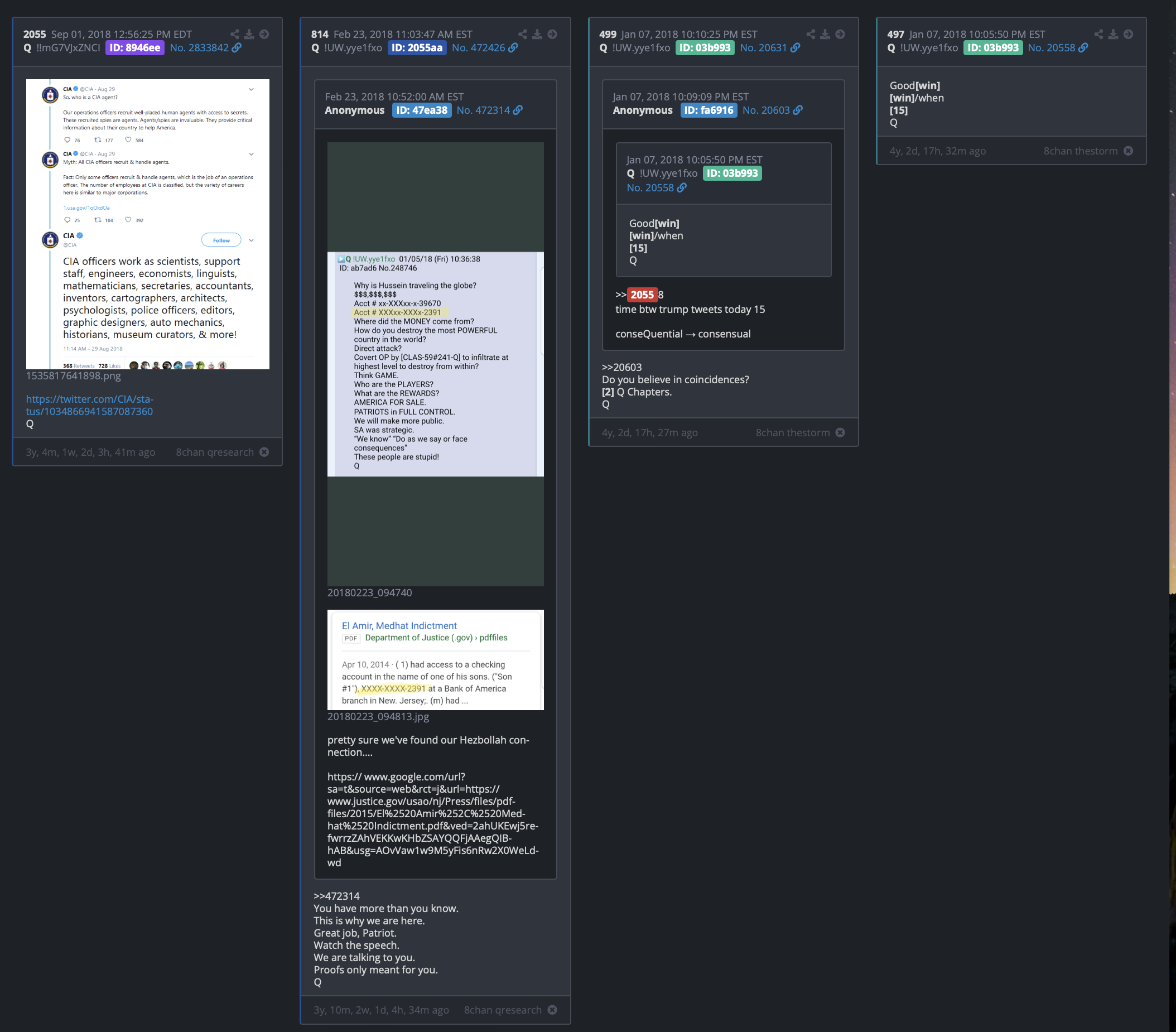Click the download icon on post 2055
Image resolution: width=1176 pixels, height=1032 pixels.
click(249, 35)
